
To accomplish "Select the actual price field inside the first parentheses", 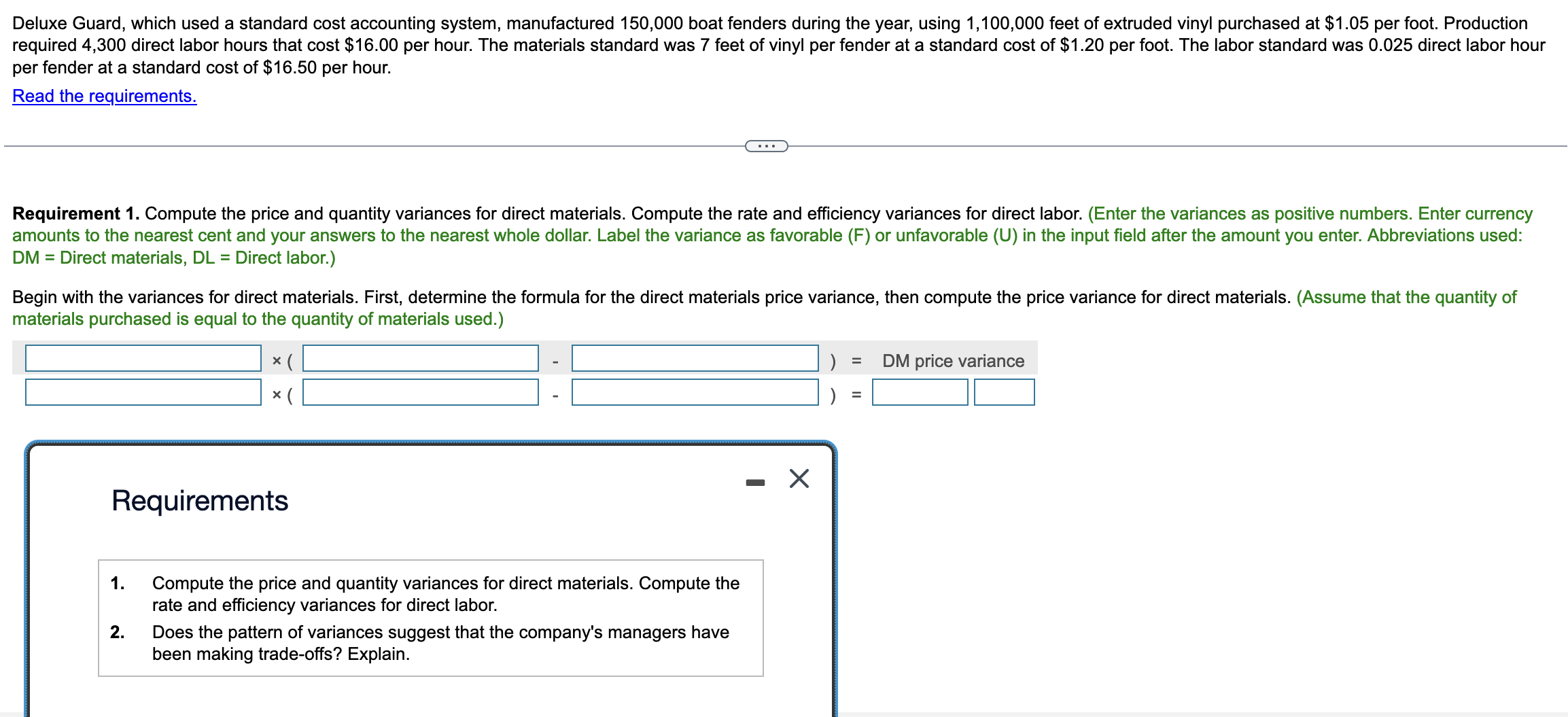I will [419, 358].
